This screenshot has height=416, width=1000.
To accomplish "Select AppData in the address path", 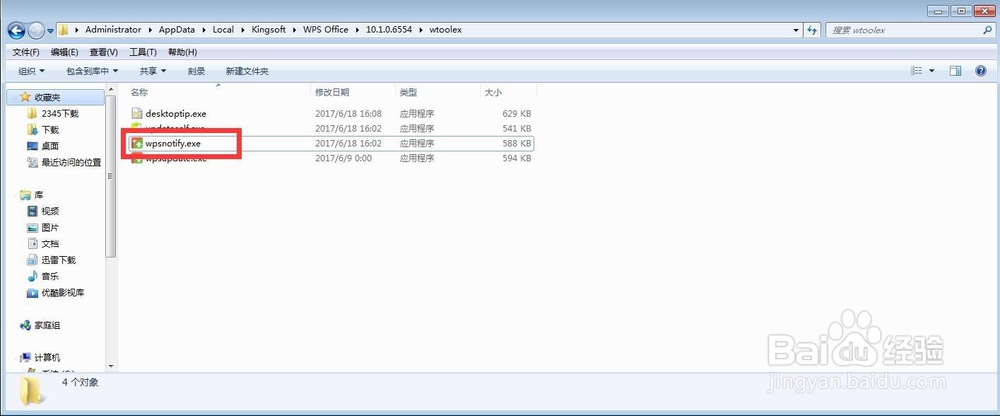I will pos(176,30).
